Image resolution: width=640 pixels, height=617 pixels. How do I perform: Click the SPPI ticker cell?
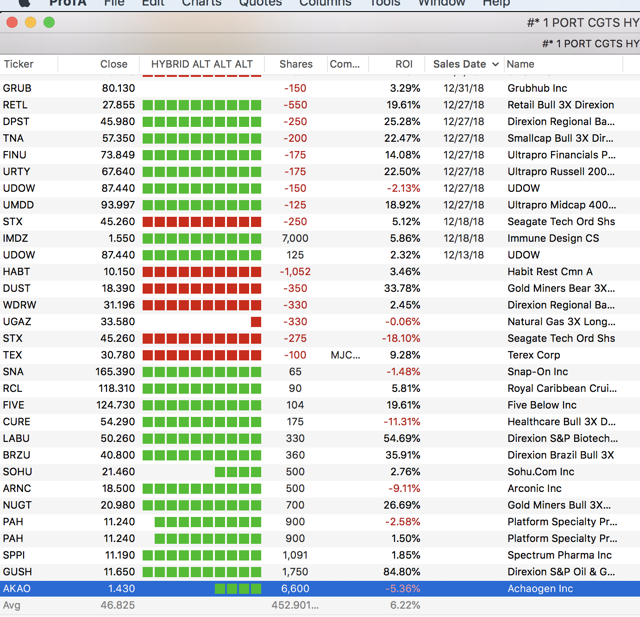click(x=13, y=555)
